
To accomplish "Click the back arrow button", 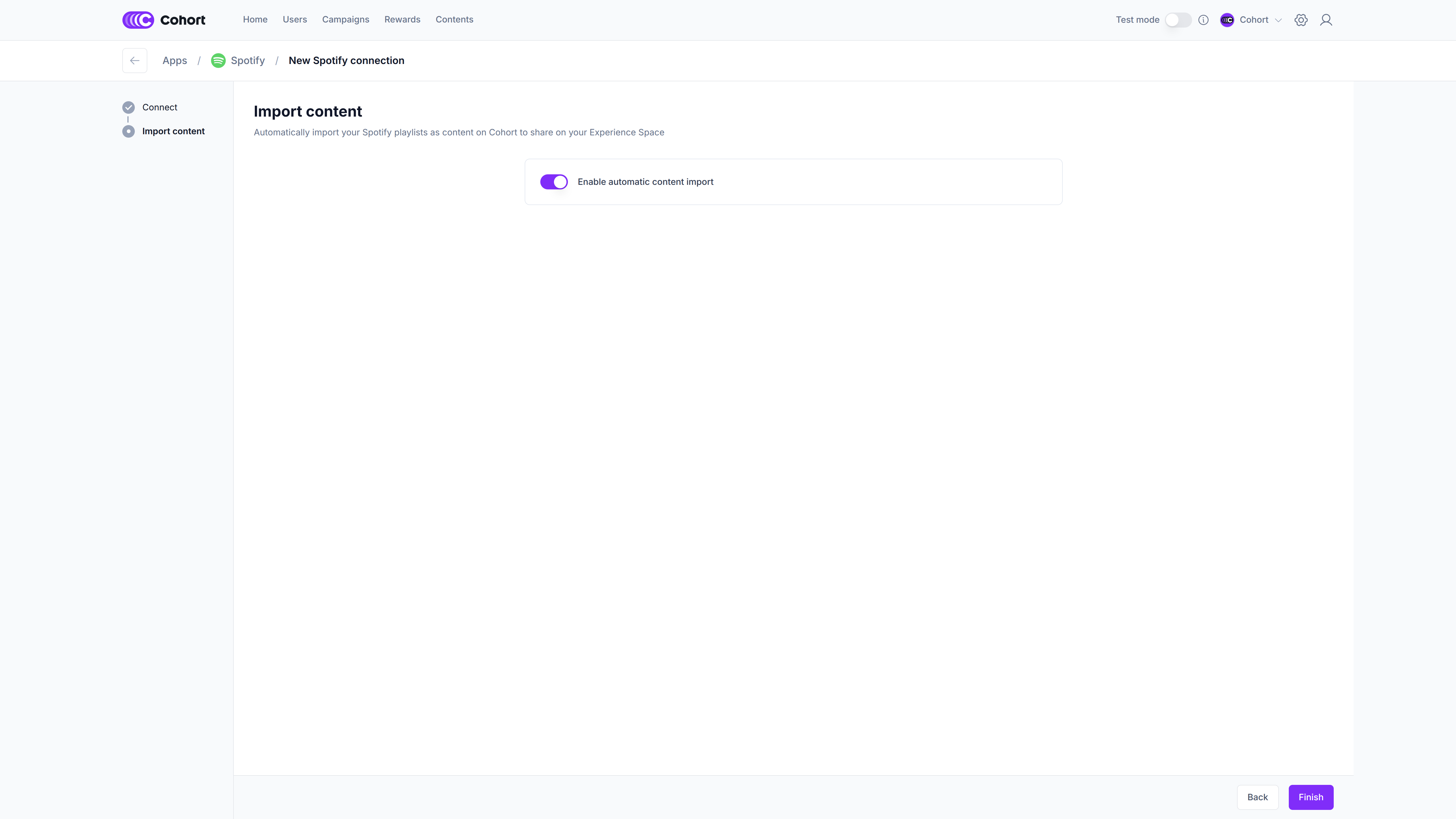I will (135, 61).
